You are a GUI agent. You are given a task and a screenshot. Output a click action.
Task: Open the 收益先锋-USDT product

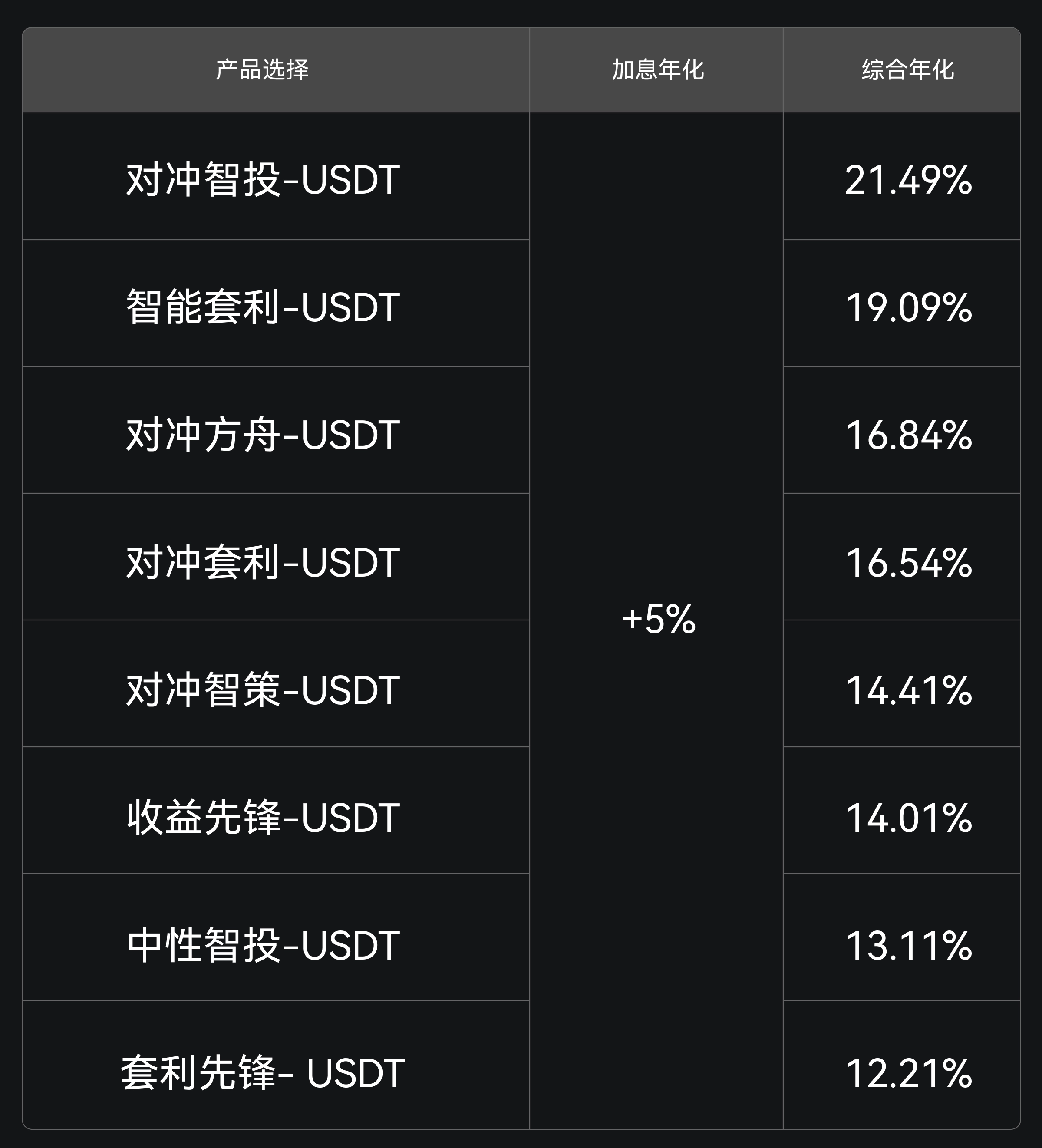263,817
